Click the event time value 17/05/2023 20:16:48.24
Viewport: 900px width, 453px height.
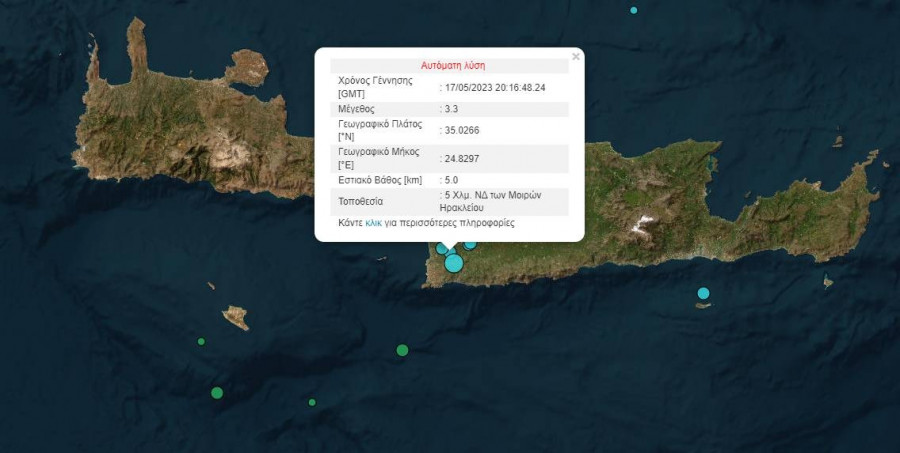click(x=495, y=87)
